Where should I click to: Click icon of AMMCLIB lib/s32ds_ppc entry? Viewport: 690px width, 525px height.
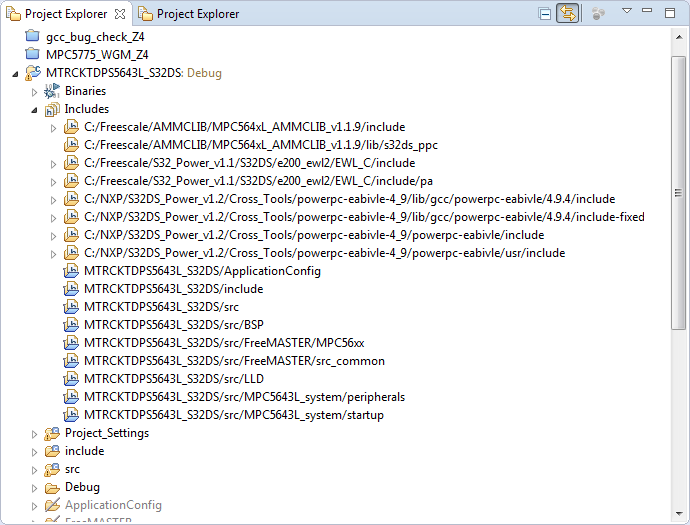click(71, 145)
